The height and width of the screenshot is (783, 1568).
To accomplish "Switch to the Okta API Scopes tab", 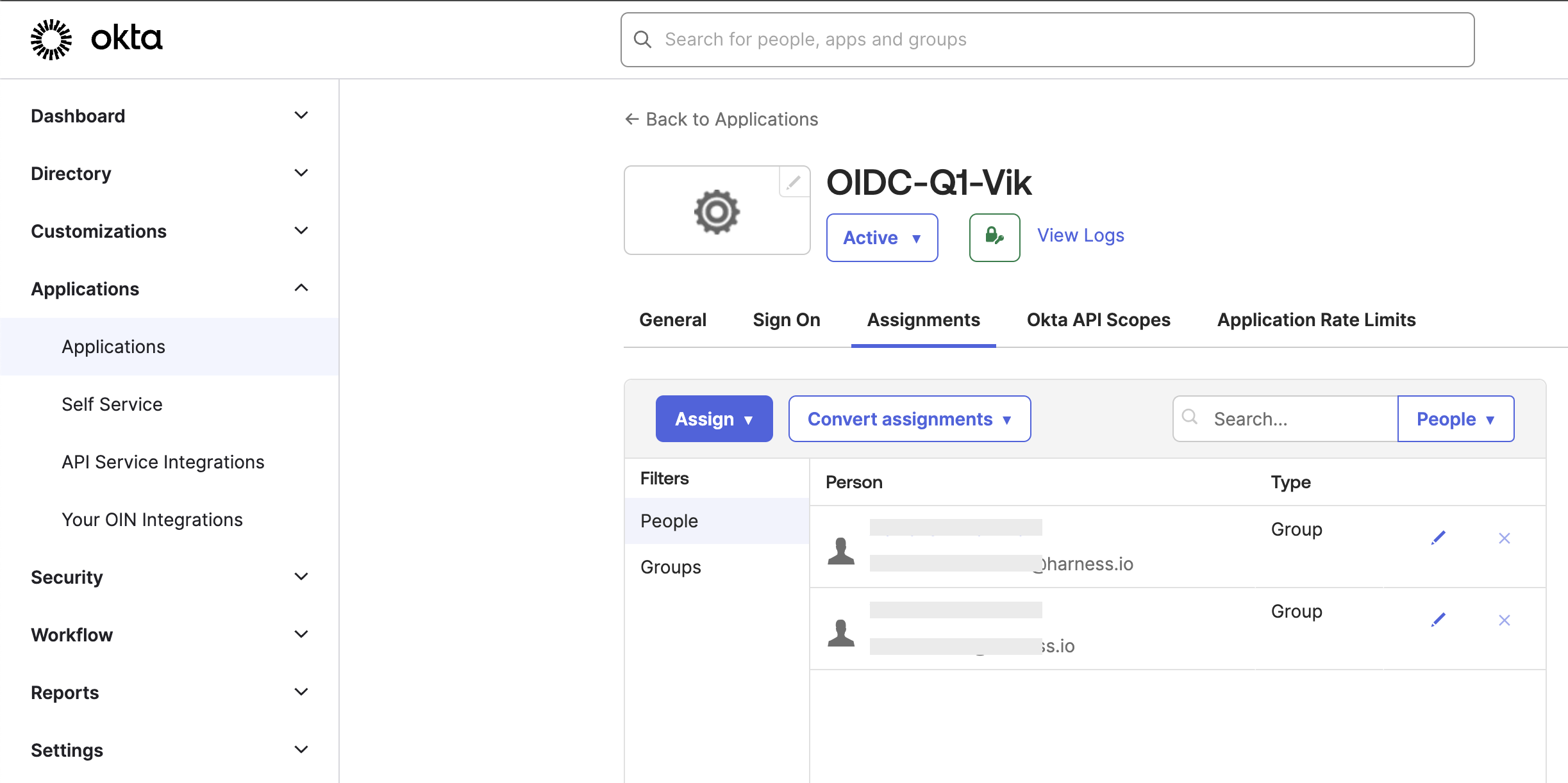I will 1097,320.
